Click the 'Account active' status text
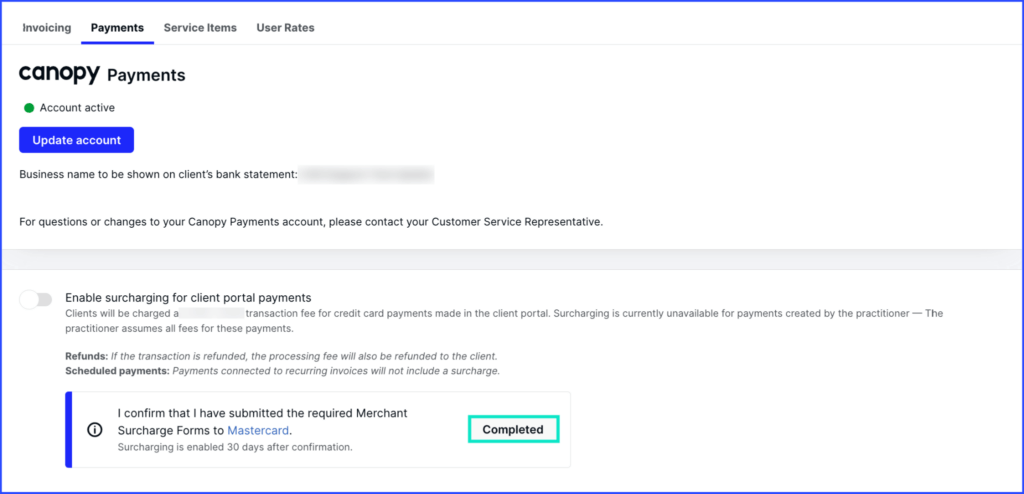1024x494 pixels. click(77, 107)
